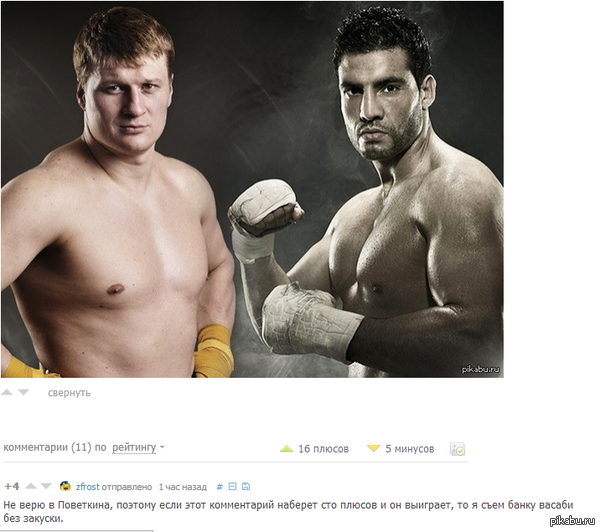Click the document checkmark icon beside 5 минусов
Screen dimensions: 600x532
[x=457, y=449]
